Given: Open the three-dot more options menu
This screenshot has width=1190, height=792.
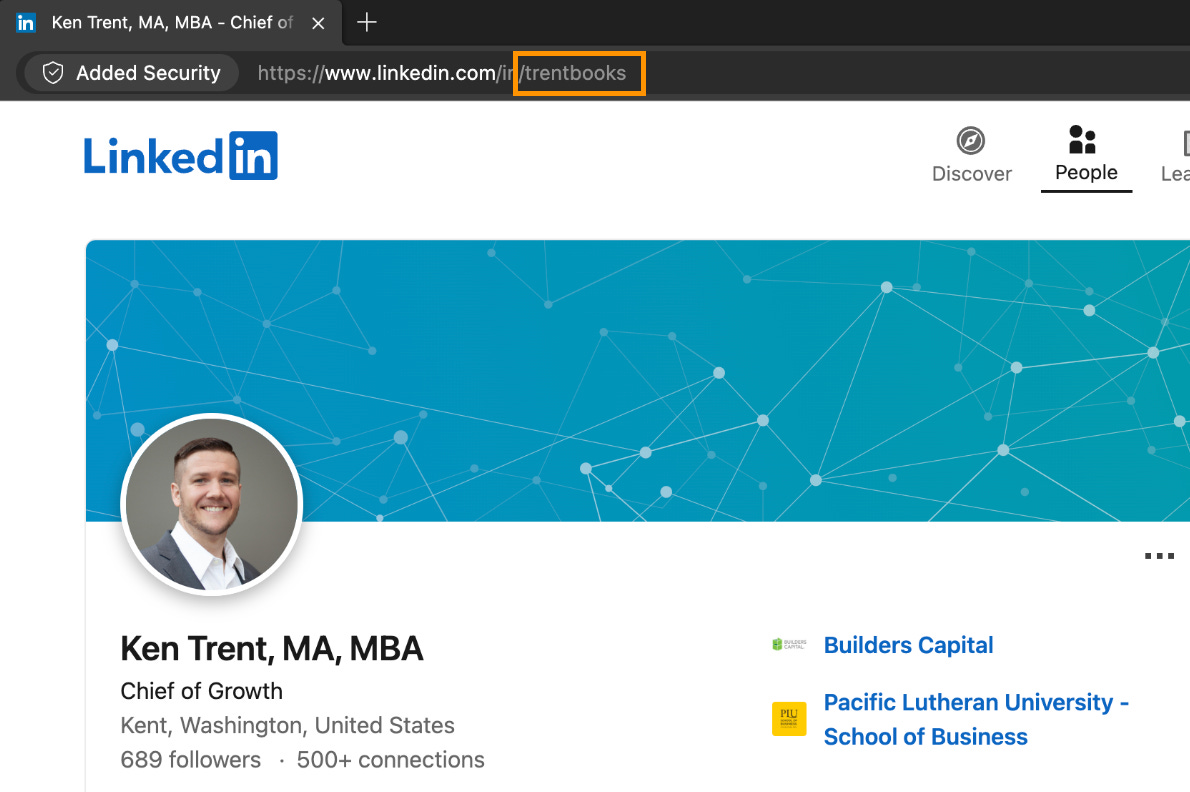Looking at the screenshot, I should point(1159,556).
